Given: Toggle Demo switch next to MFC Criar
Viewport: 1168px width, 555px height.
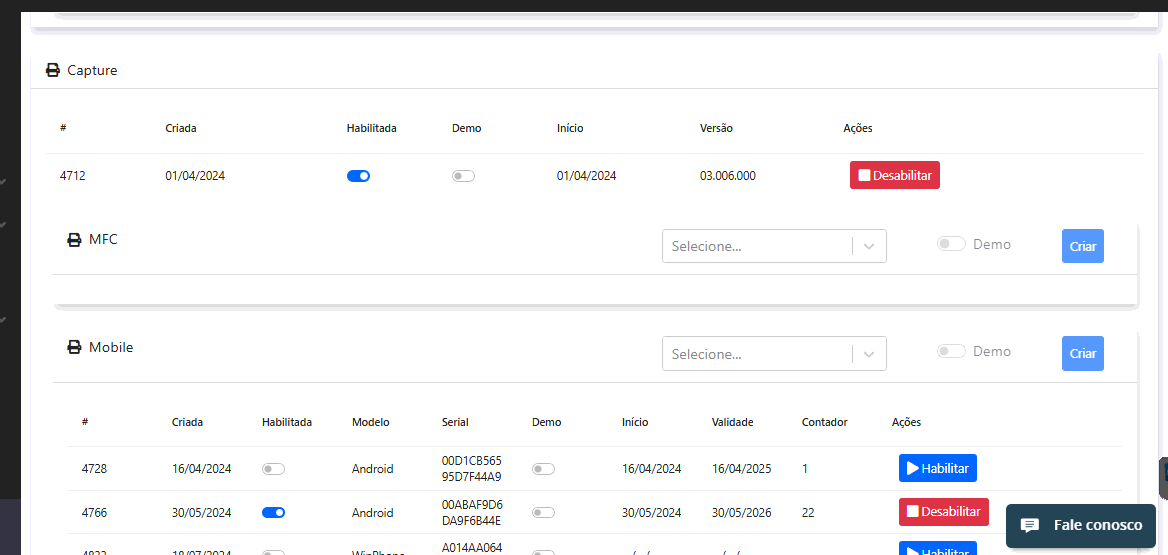Looking at the screenshot, I should click(951, 244).
